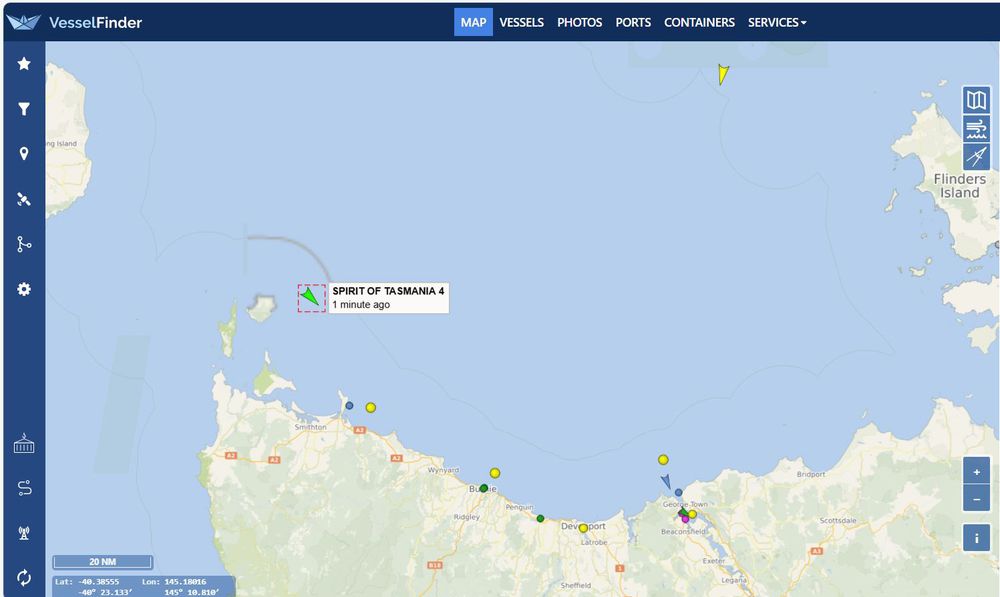
Task: Toggle the wind and weather layer icon
Action: (976, 128)
